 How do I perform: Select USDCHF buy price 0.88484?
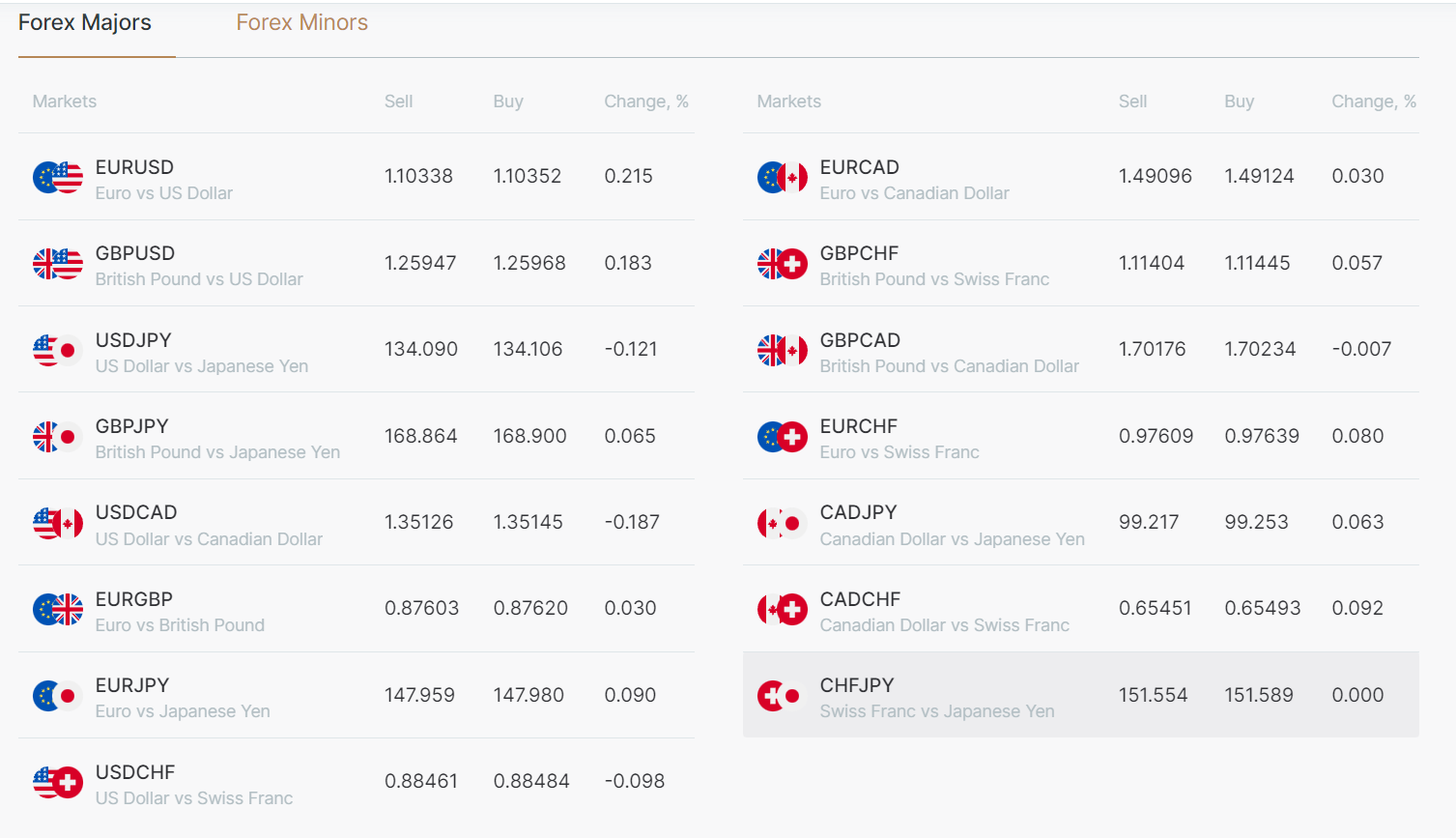531,781
